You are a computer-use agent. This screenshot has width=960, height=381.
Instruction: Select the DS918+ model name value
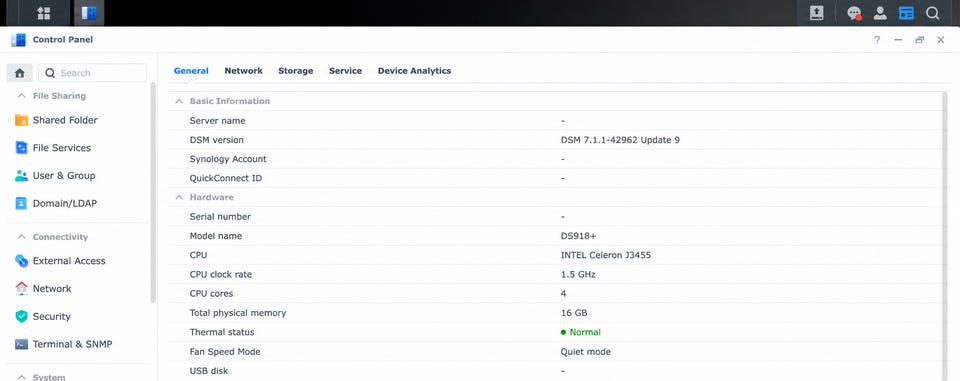(579, 236)
